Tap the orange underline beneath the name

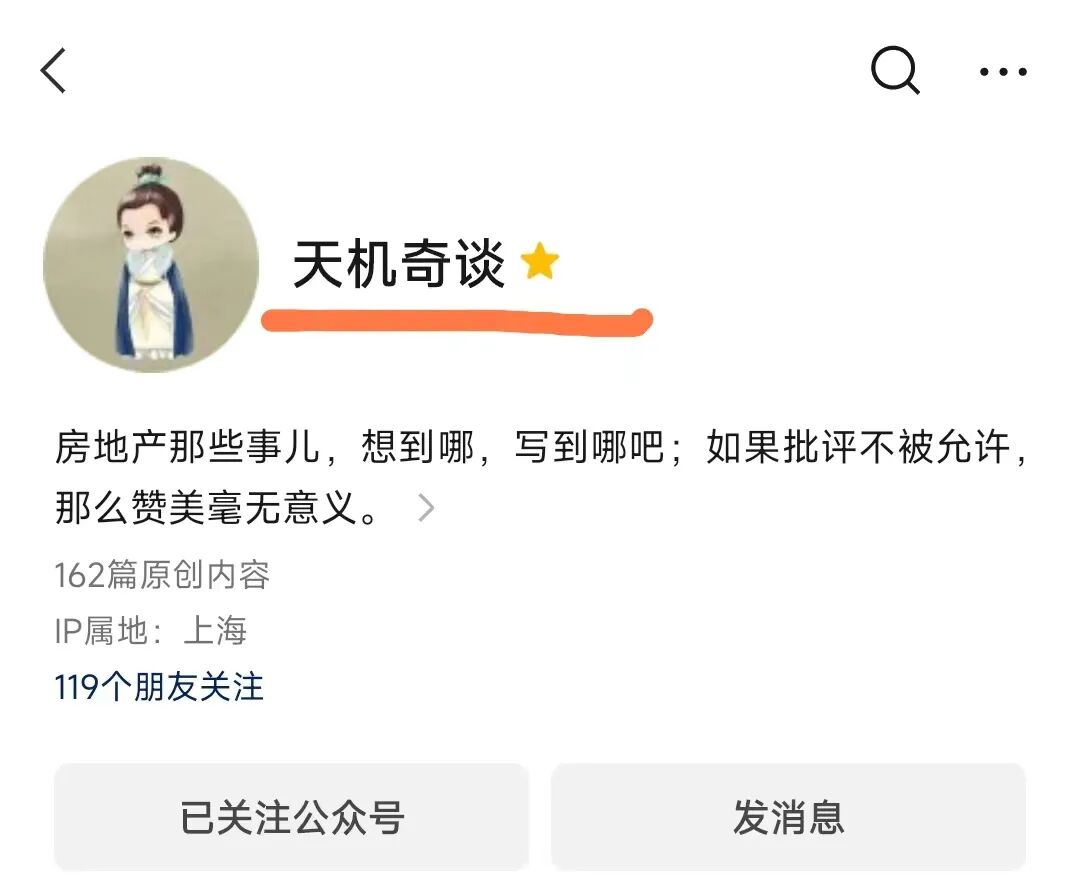(457, 322)
